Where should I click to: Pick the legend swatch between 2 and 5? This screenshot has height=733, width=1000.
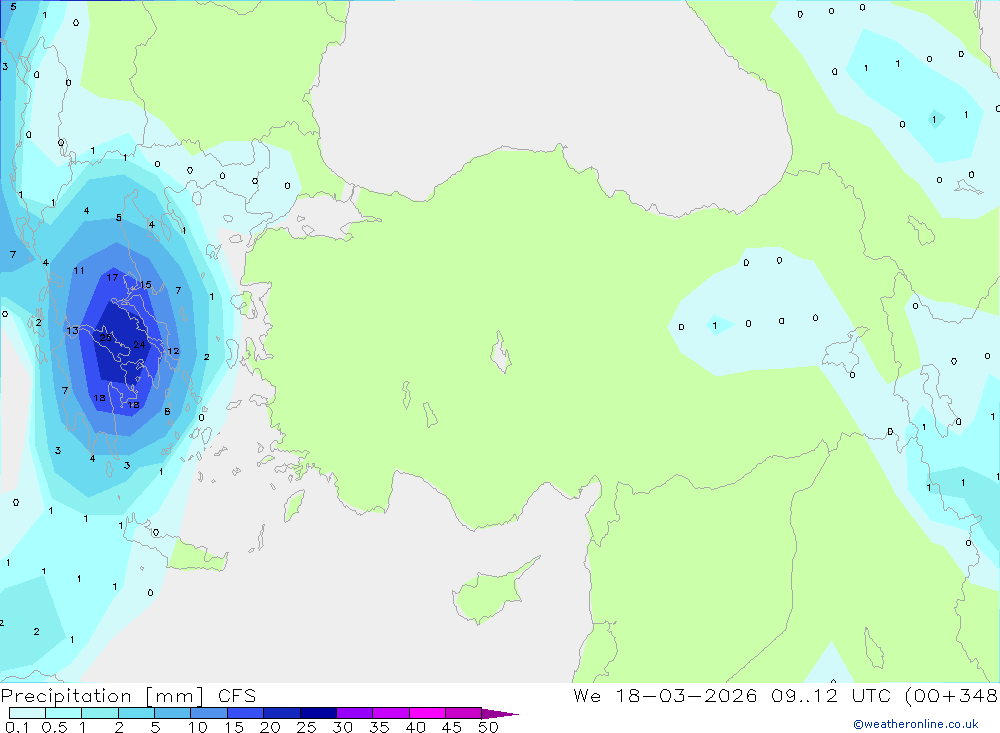[x=136, y=713]
